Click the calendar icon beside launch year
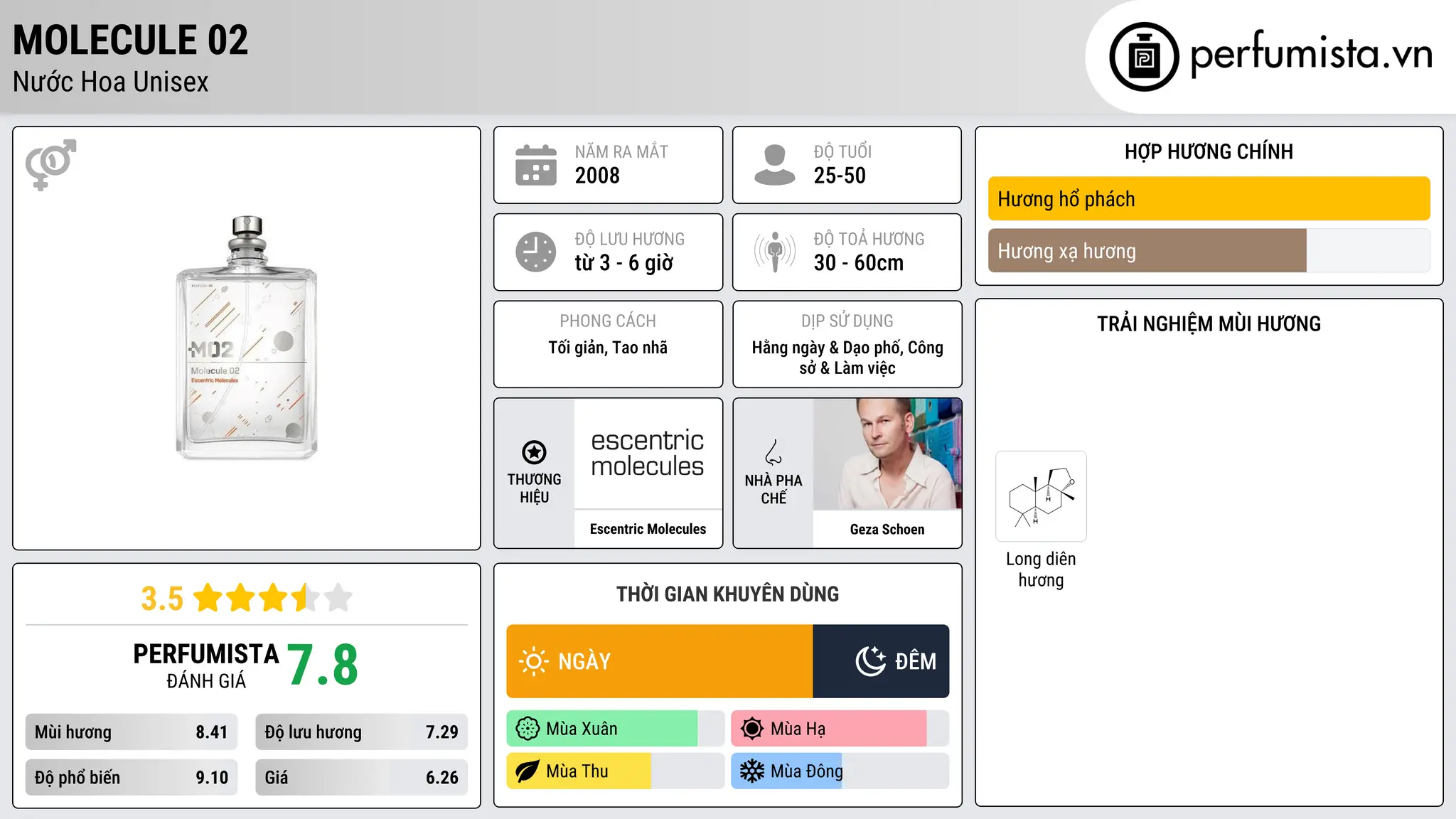This screenshot has height=819, width=1456. pos(536,165)
